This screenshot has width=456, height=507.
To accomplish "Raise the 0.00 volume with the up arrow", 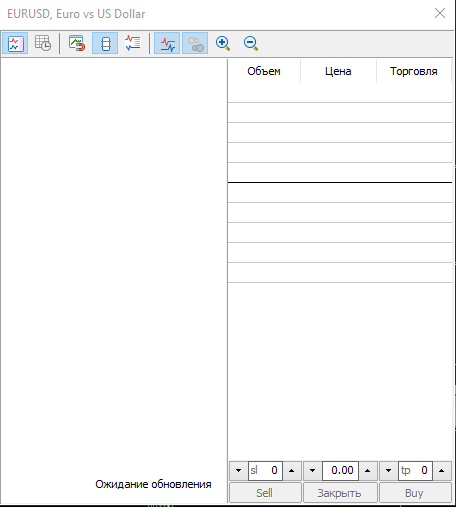I will (368, 471).
